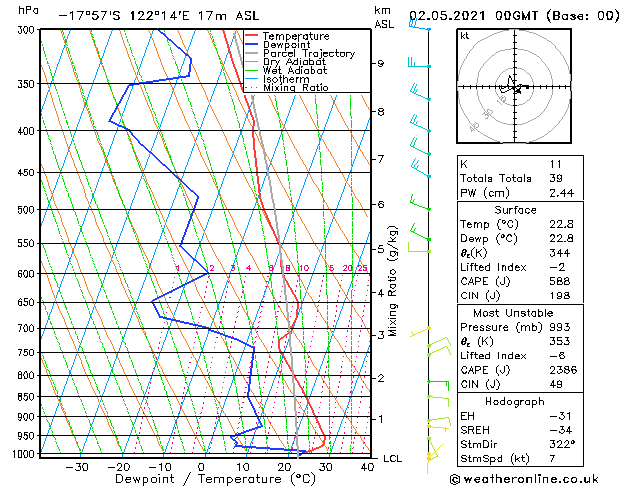Click the 9 km altitude label

(x=380, y=63)
